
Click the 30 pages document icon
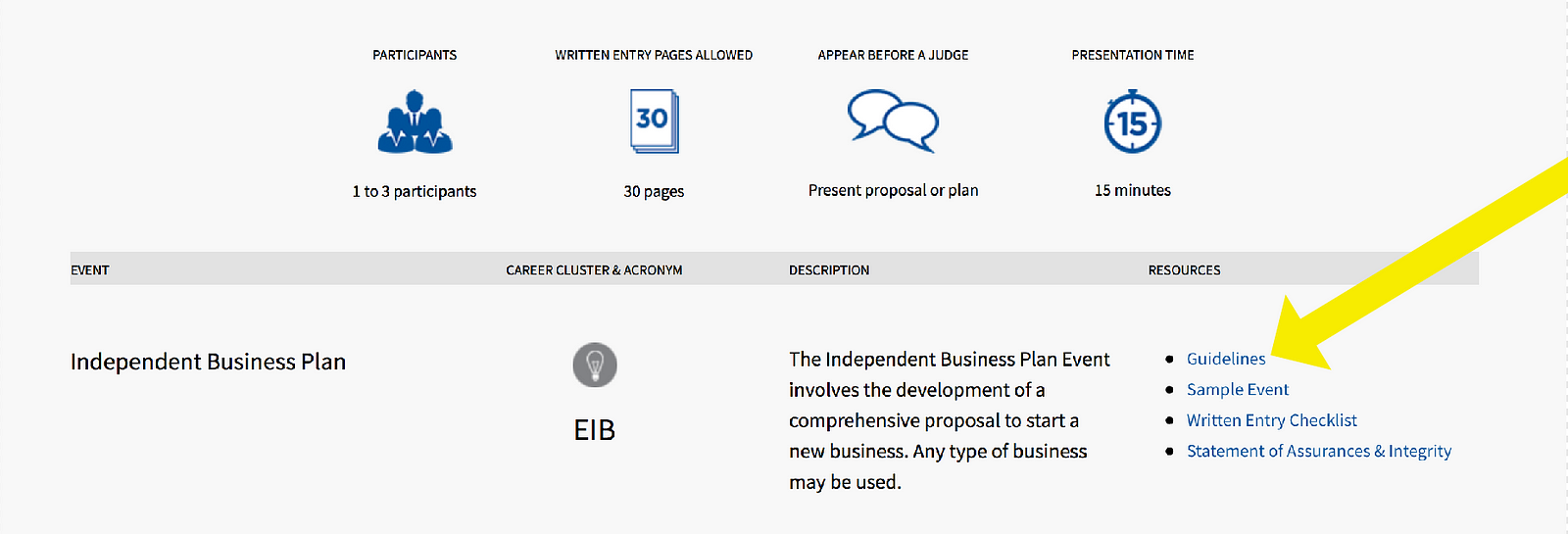point(654,121)
